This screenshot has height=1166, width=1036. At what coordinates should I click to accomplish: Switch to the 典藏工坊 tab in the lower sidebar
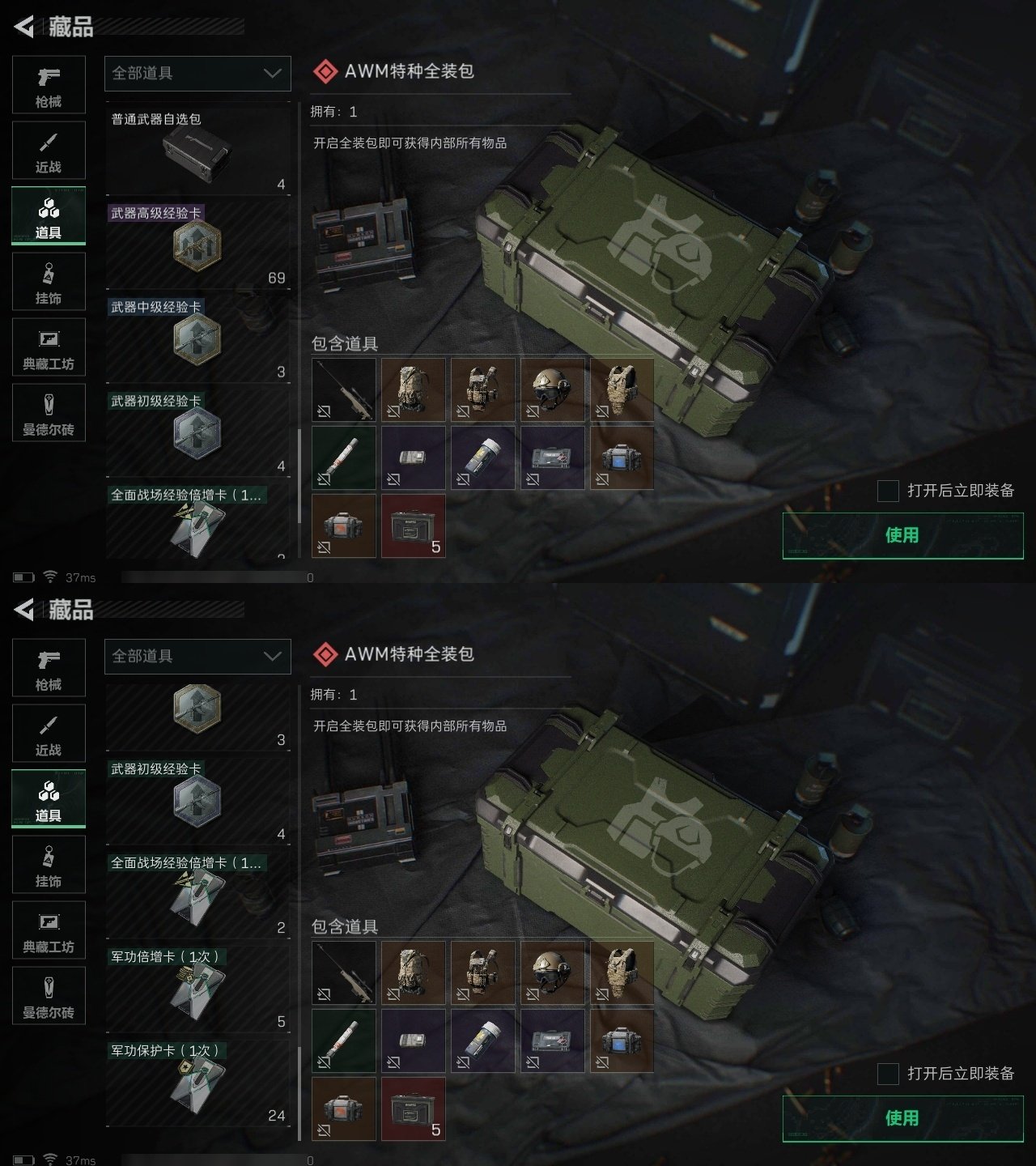(x=49, y=930)
